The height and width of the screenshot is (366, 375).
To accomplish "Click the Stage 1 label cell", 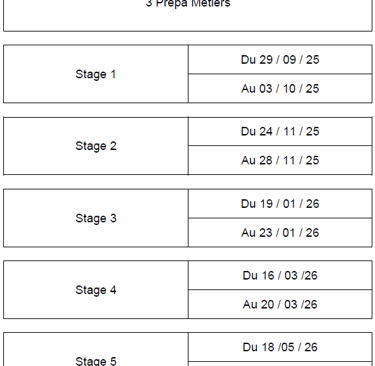I will (96, 74).
